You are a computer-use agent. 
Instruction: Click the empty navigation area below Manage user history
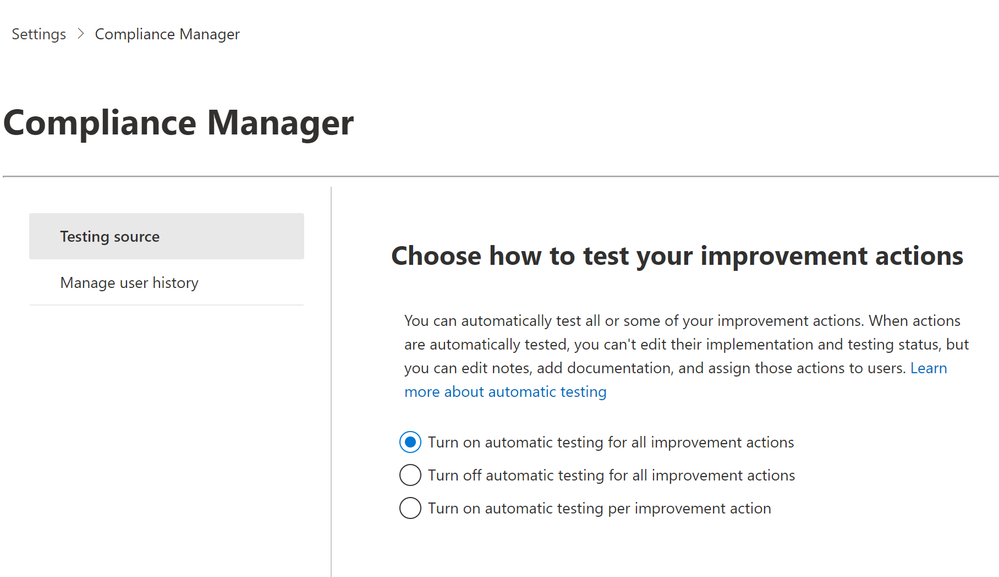(x=166, y=439)
